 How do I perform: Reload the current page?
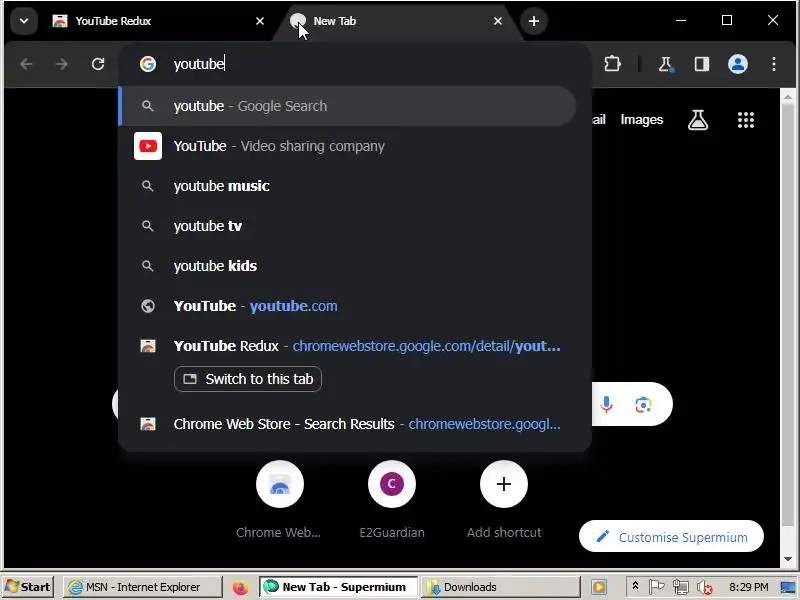pos(98,64)
